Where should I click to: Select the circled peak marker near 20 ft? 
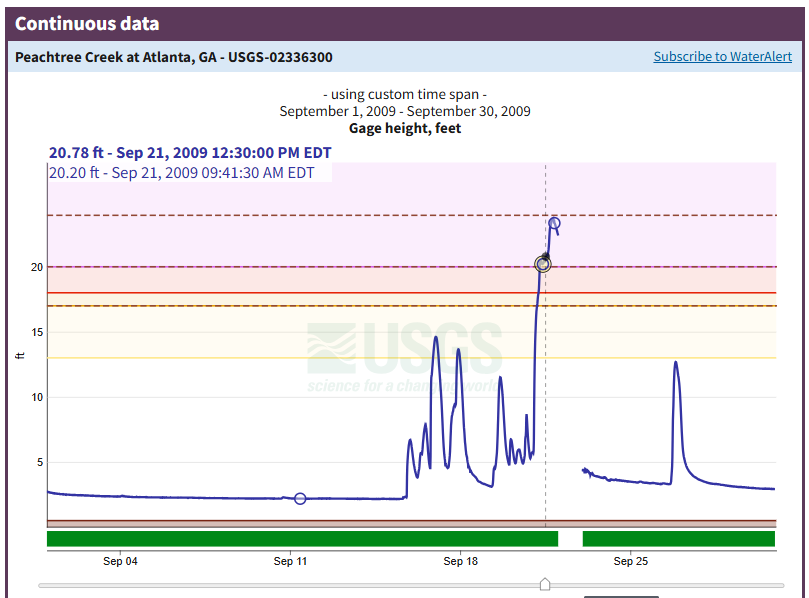point(541,263)
